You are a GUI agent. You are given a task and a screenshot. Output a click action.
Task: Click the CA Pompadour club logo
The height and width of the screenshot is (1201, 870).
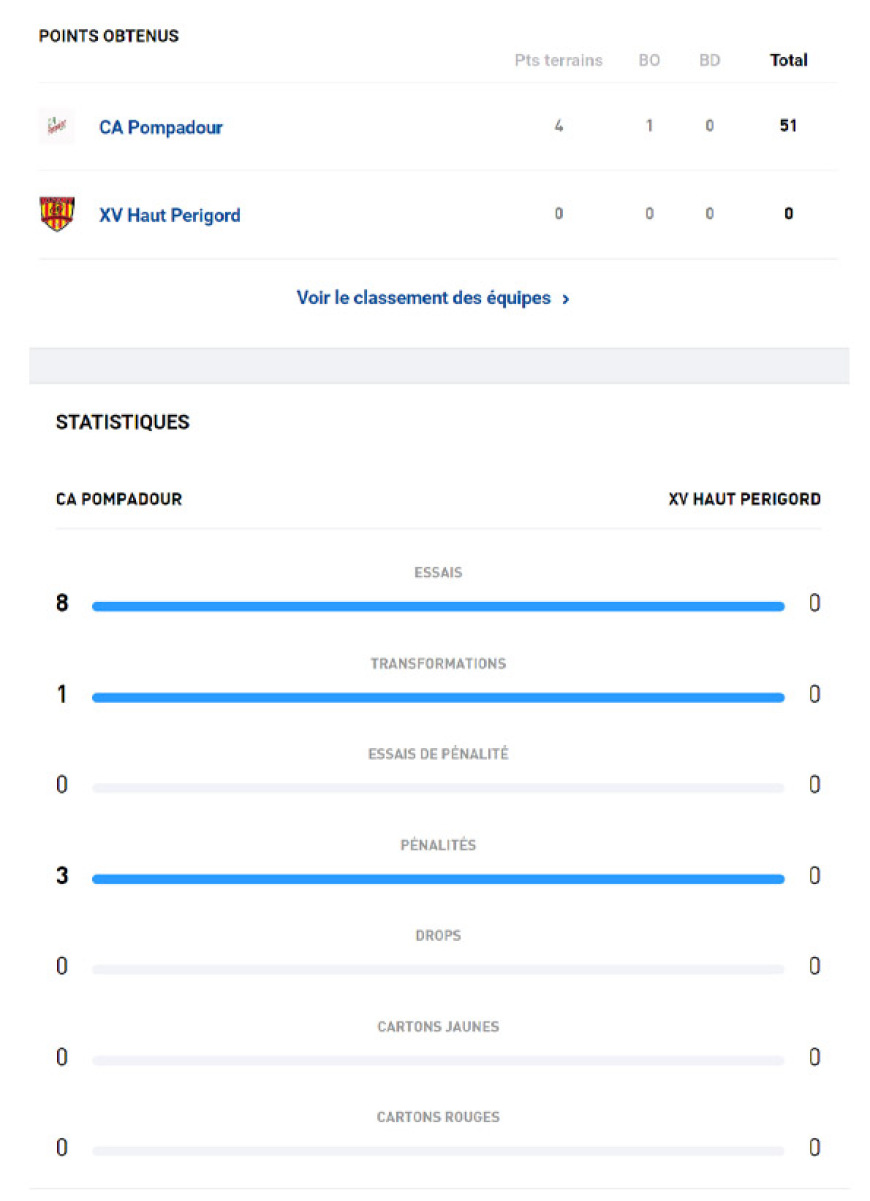[56, 126]
